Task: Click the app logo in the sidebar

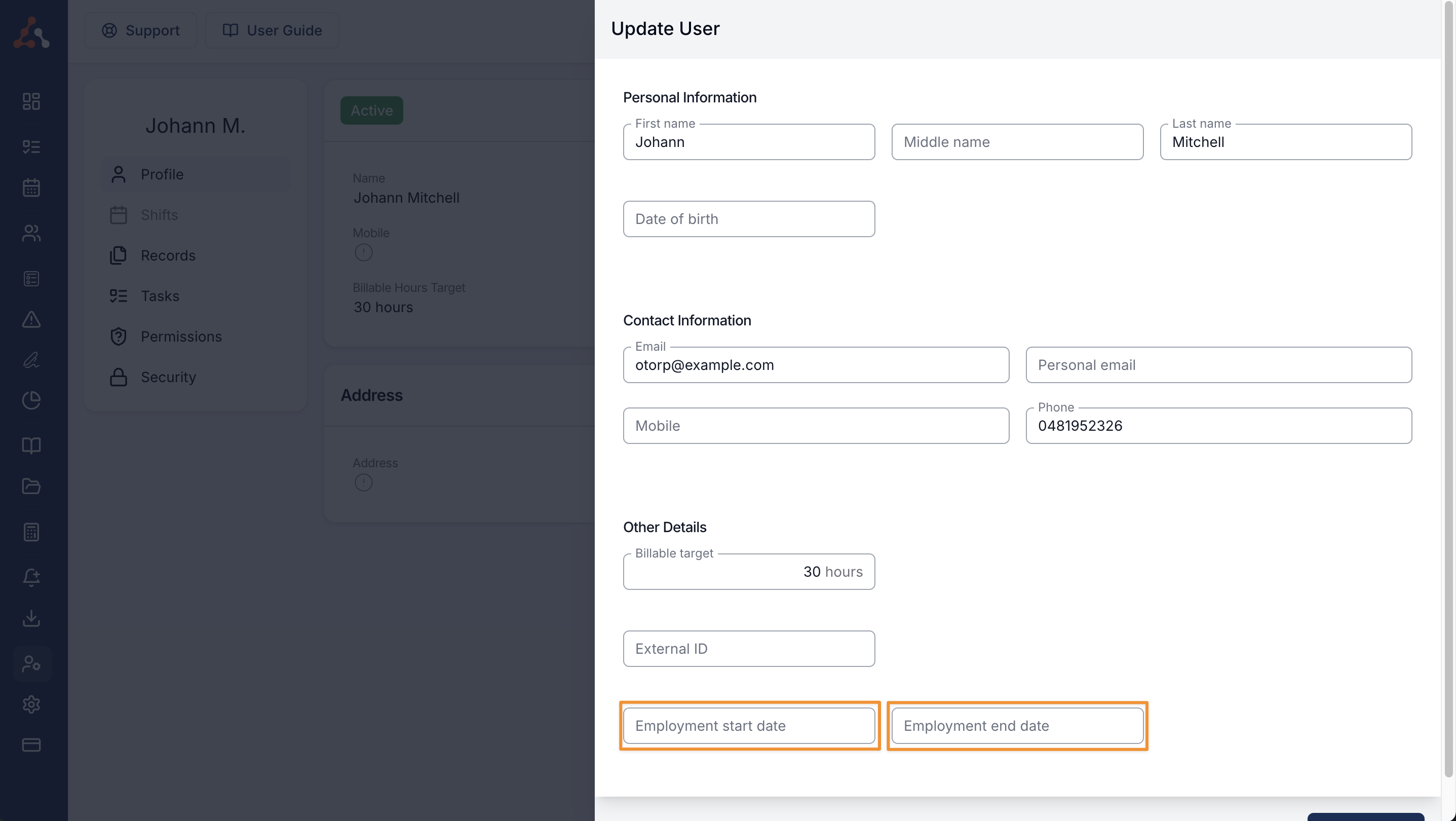Action: tap(31, 32)
